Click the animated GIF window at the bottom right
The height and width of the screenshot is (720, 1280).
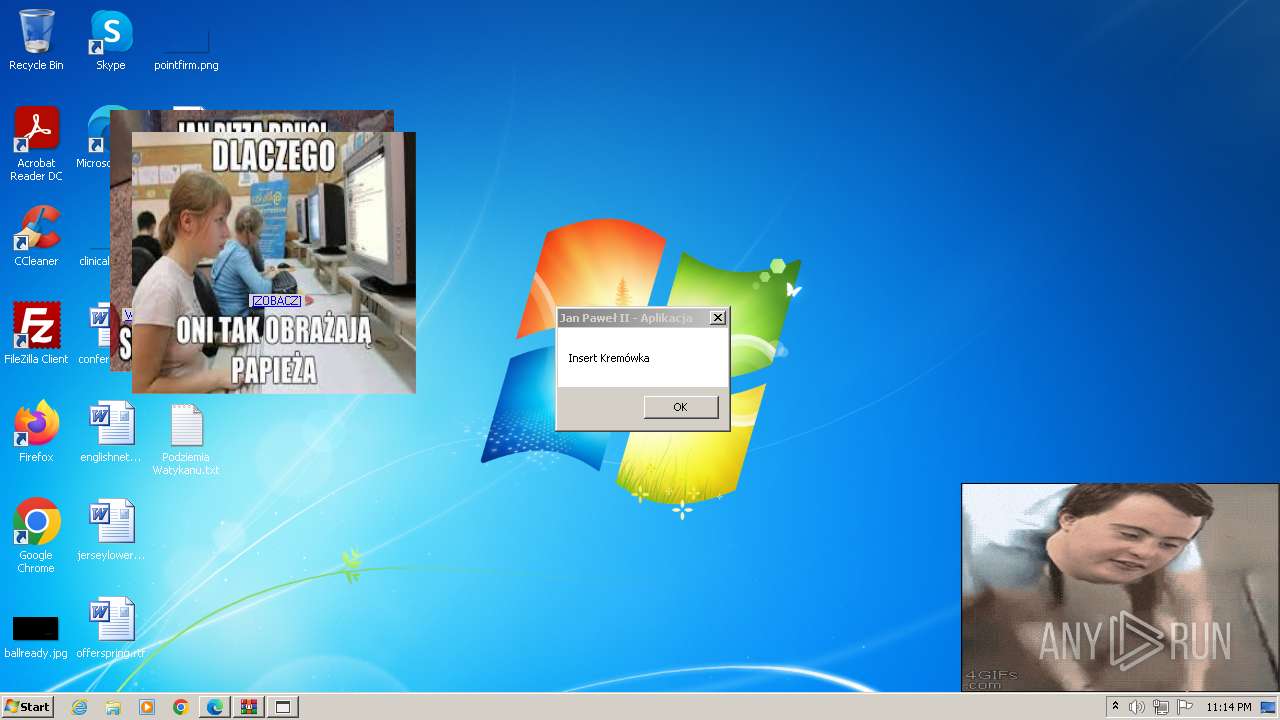click(x=1120, y=588)
